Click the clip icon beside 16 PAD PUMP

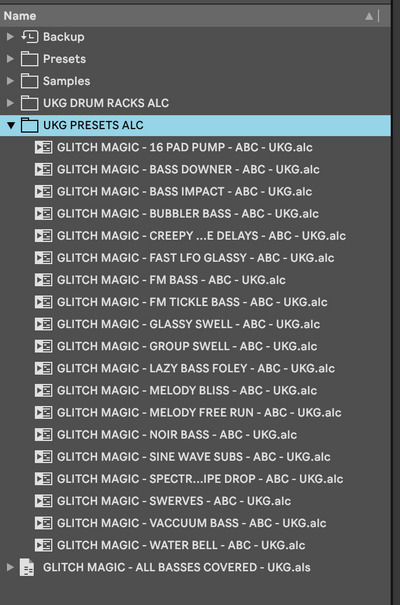tap(43, 147)
